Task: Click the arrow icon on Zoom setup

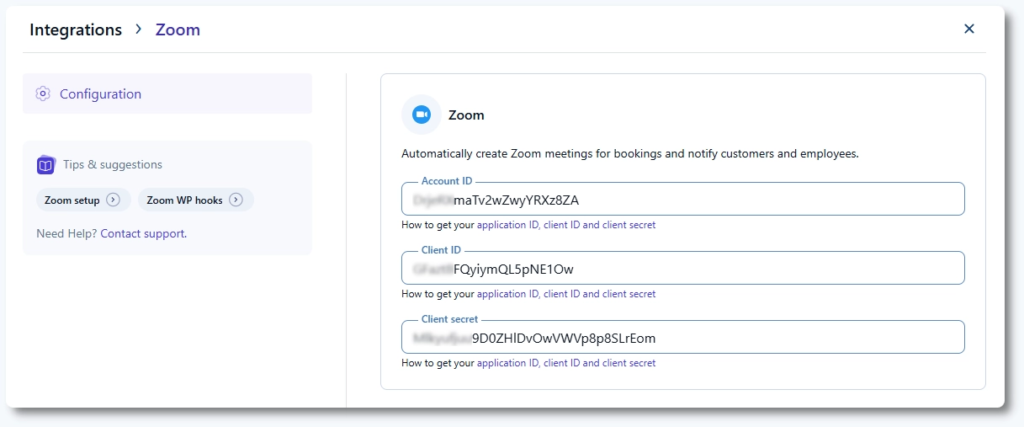Action: click(x=113, y=200)
